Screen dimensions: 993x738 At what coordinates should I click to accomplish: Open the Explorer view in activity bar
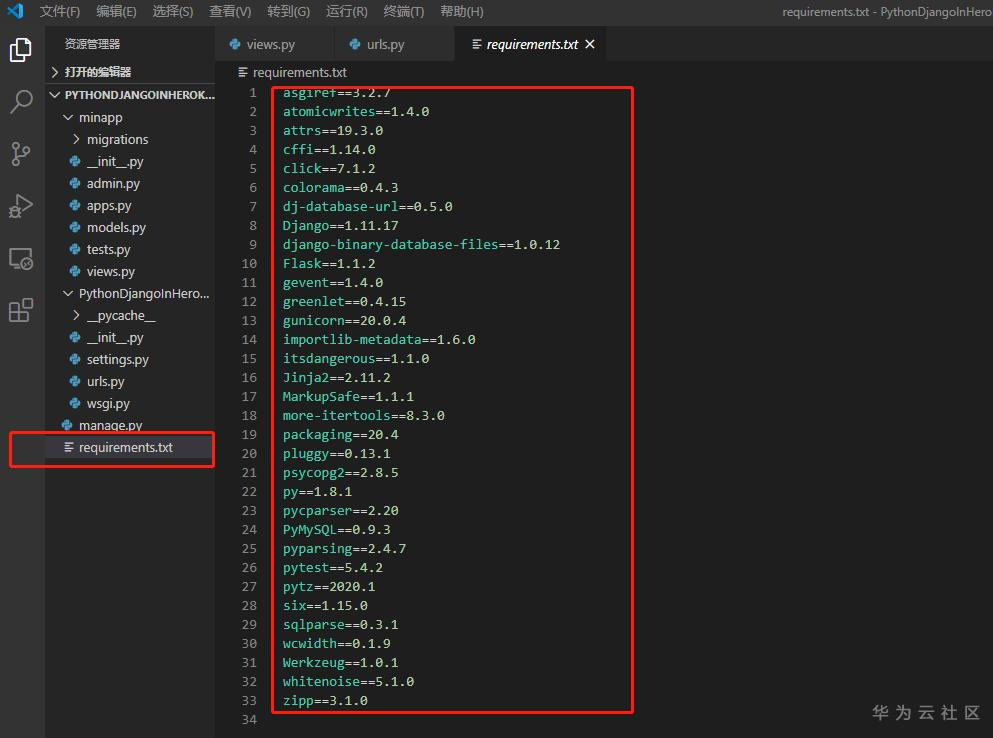(x=20, y=50)
